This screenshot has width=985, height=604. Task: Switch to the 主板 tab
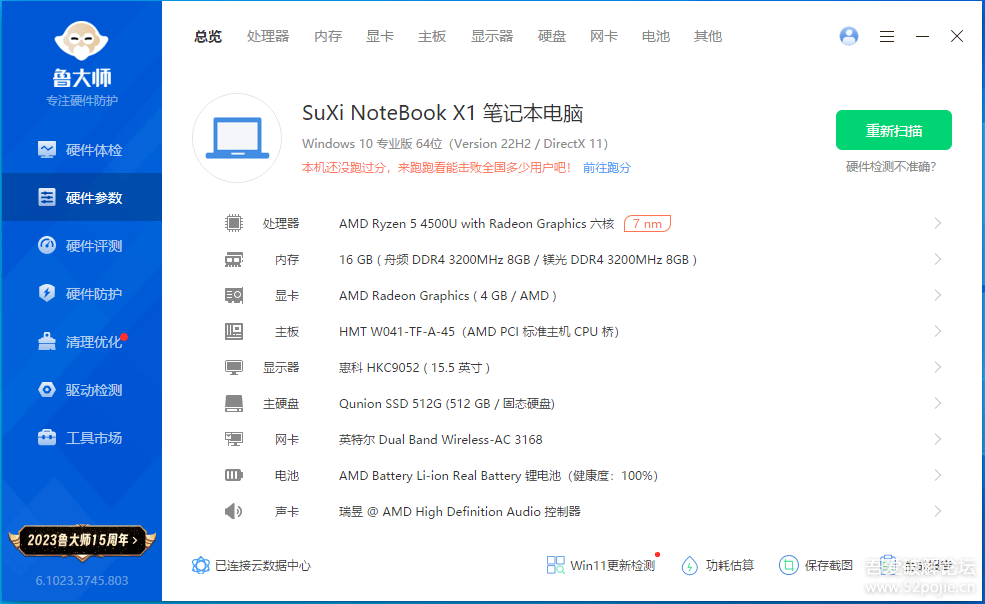pyautogui.click(x=432, y=36)
